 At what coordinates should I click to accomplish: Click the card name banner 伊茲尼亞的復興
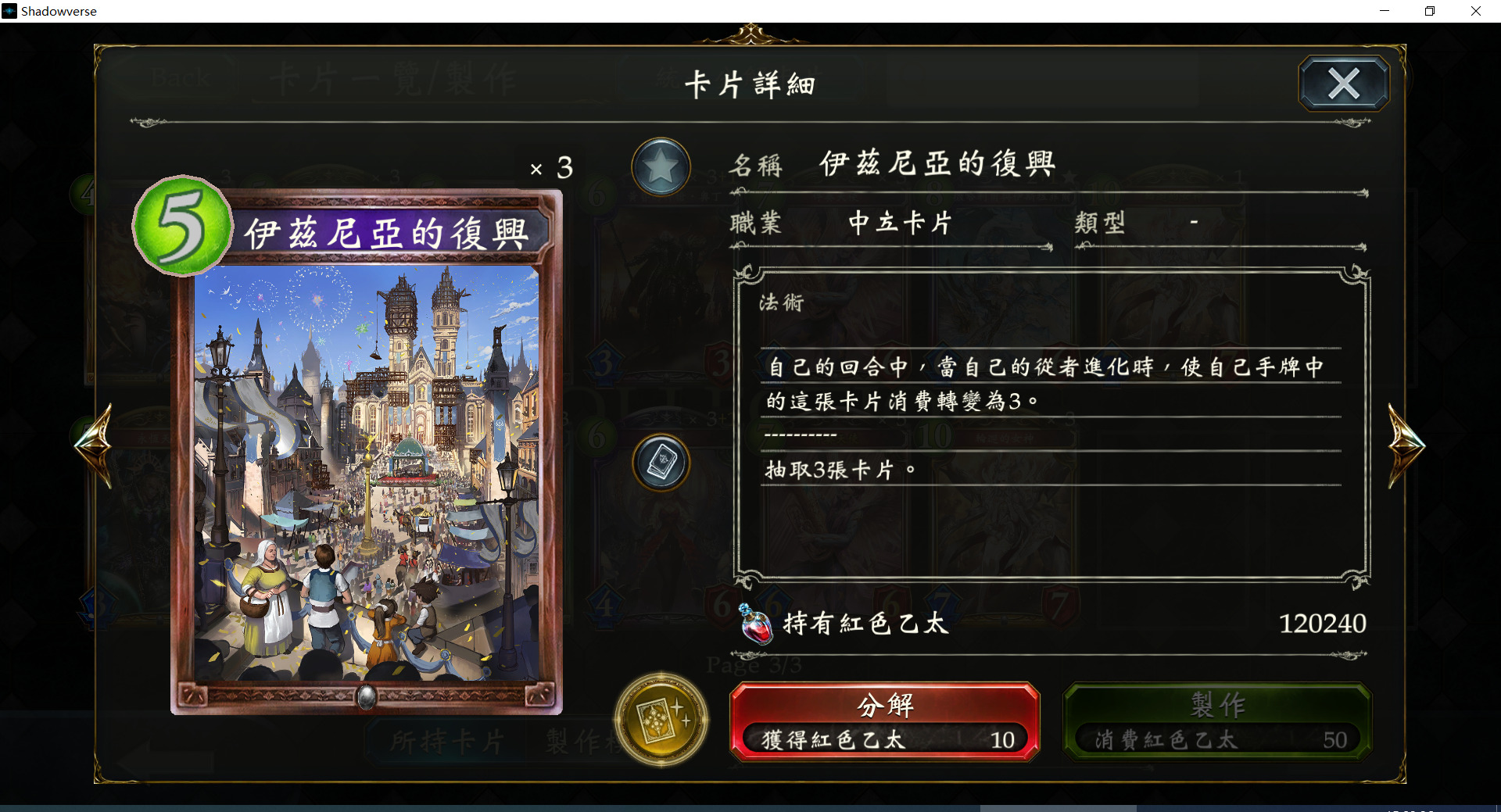click(x=387, y=233)
